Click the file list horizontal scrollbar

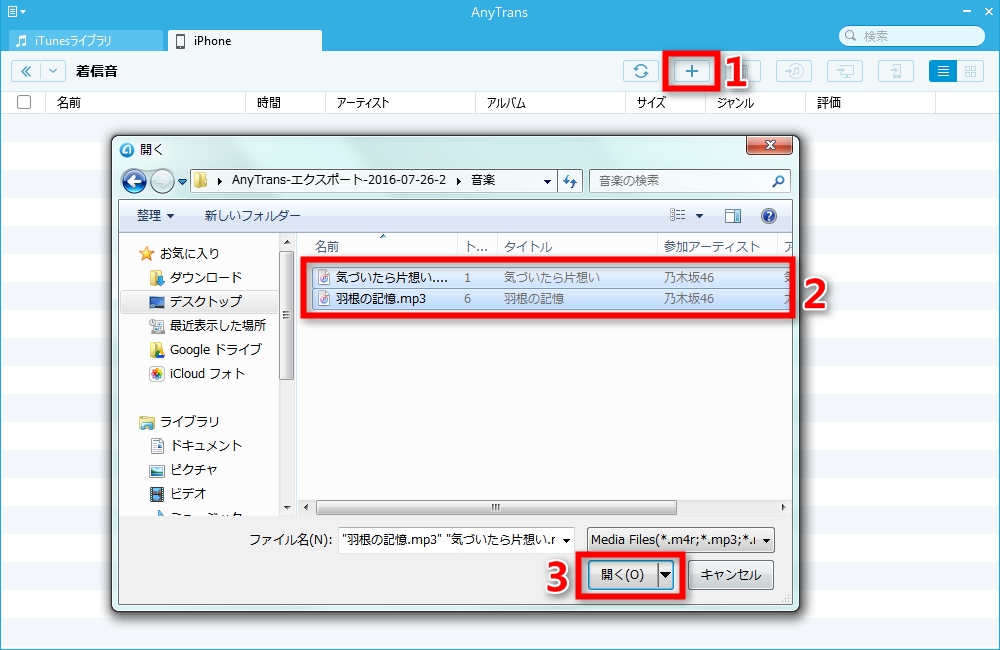pos(496,508)
